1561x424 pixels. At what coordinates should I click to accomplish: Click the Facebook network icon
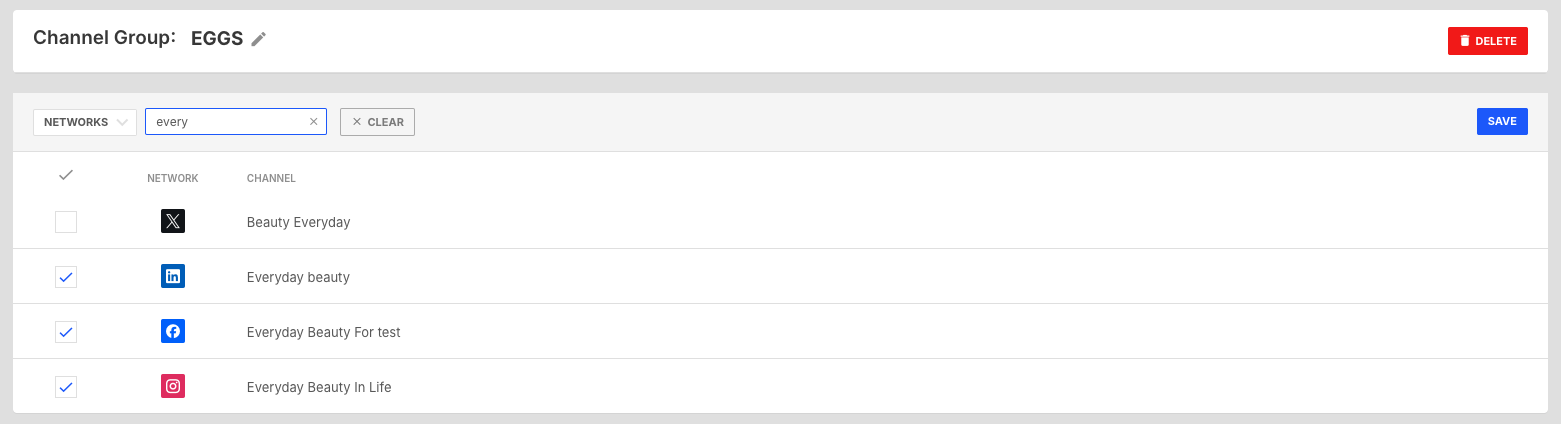(173, 332)
